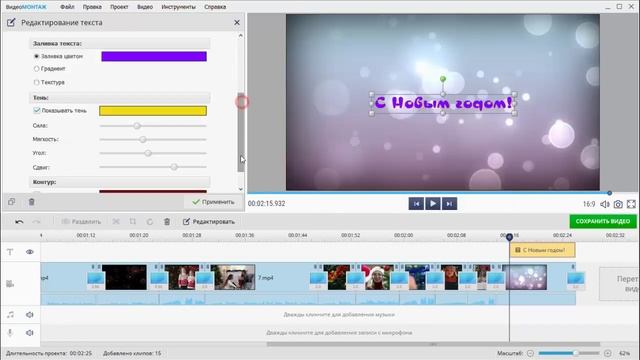Click the duplicate text icon
The width and height of the screenshot is (640, 360).
coord(11,202)
